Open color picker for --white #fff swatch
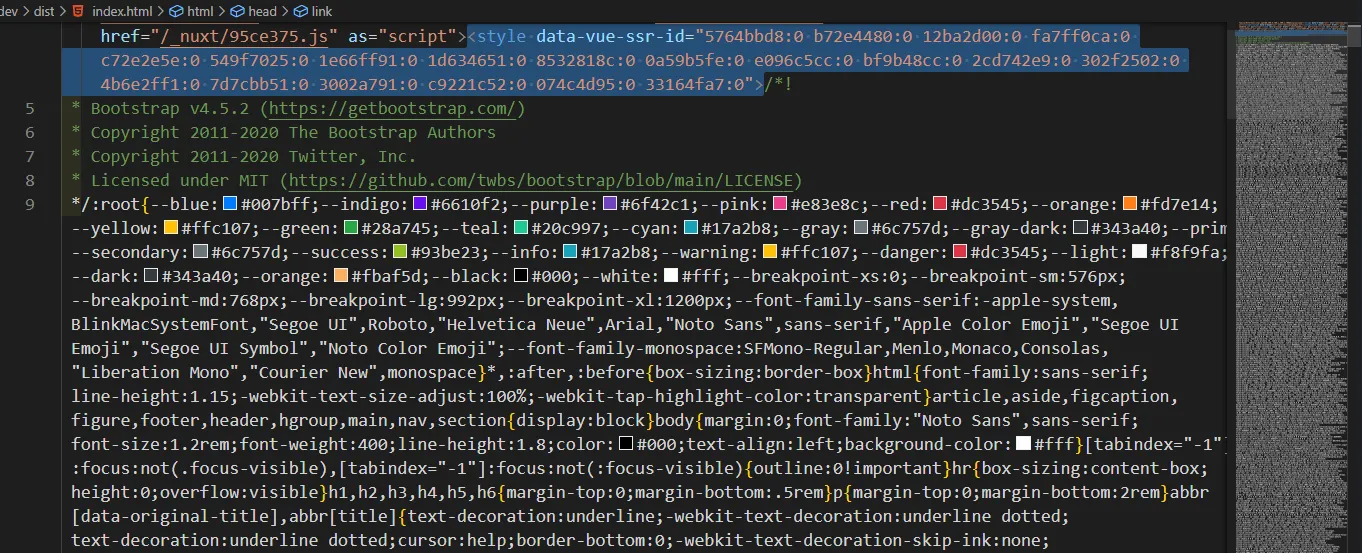Image resolution: width=1362 pixels, height=553 pixels. point(671,277)
